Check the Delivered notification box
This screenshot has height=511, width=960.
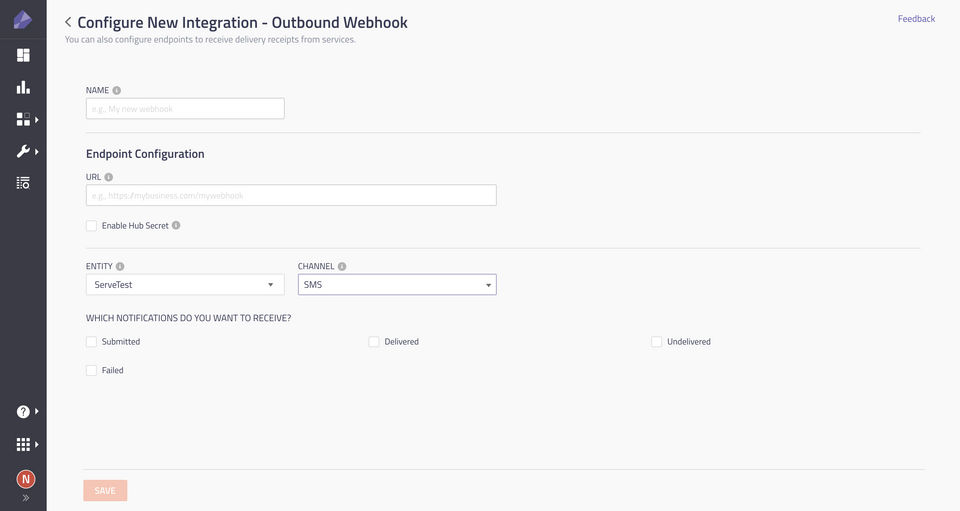tap(374, 342)
